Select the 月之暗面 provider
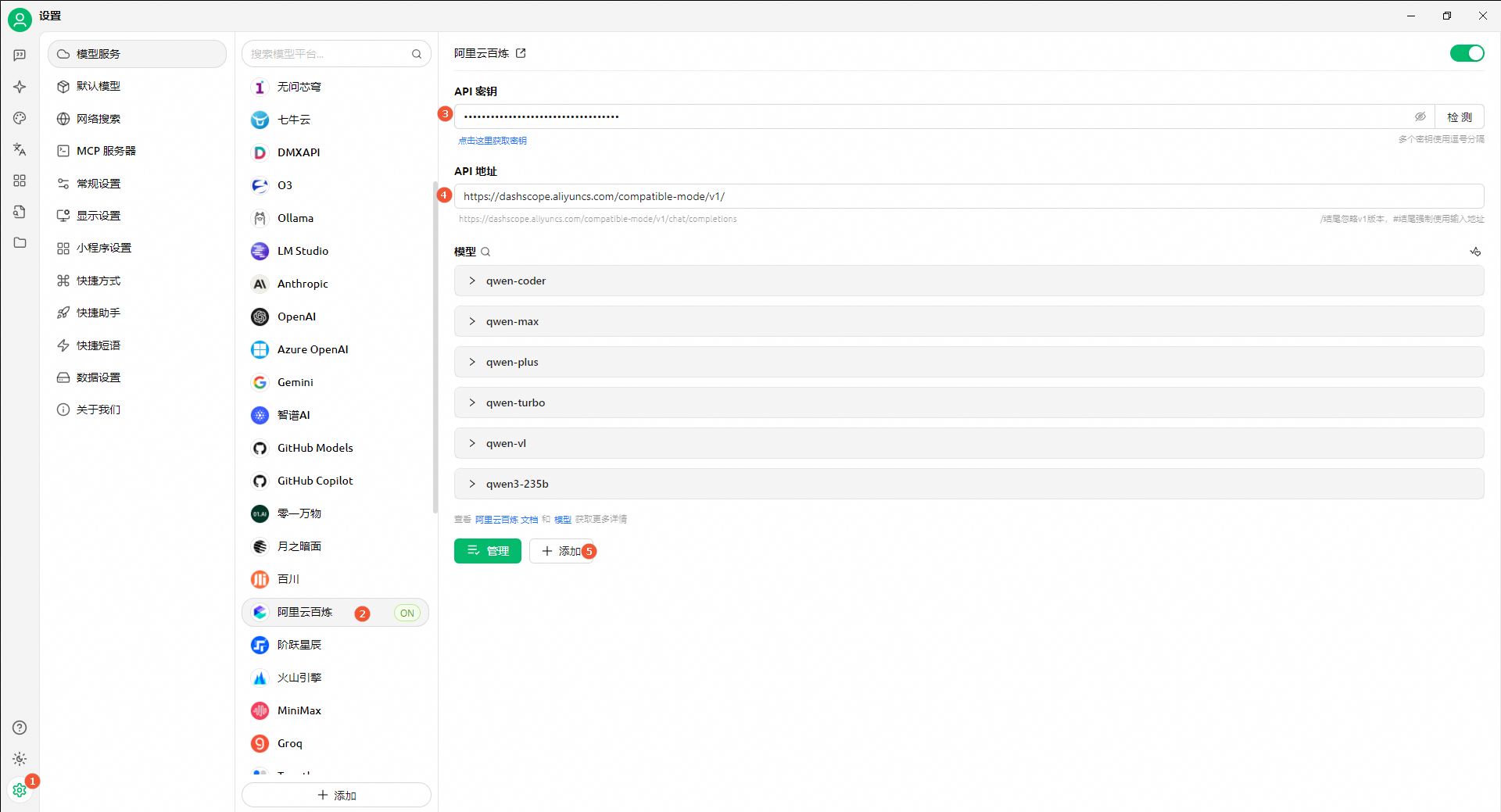 coord(335,546)
